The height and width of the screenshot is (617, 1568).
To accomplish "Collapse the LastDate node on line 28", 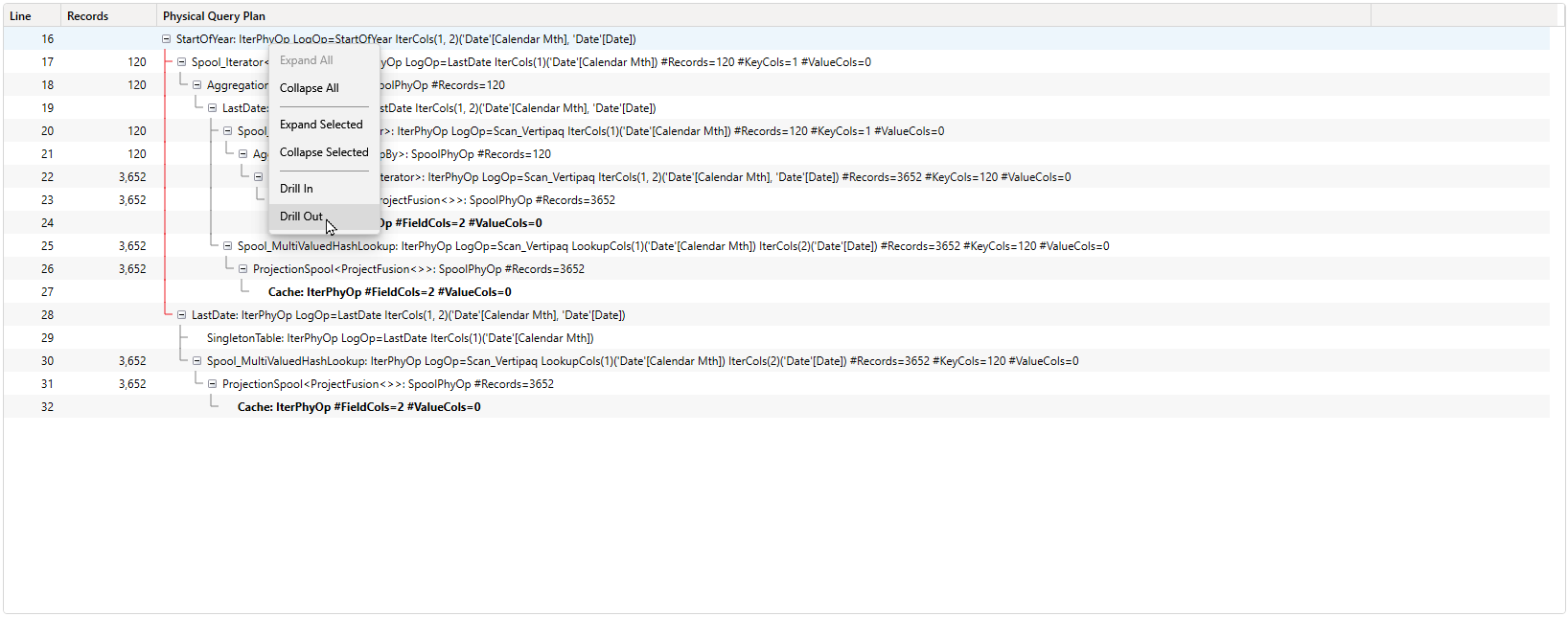I will point(181,315).
